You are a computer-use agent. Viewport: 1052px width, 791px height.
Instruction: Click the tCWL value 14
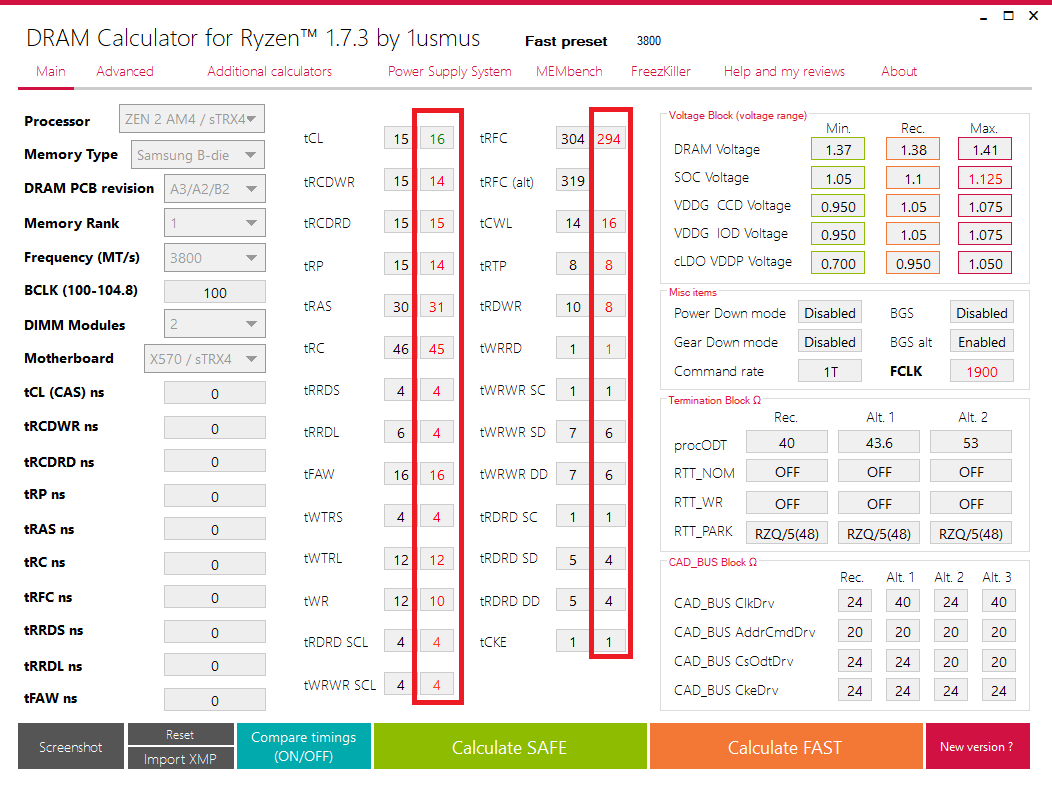(x=572, y=223)
